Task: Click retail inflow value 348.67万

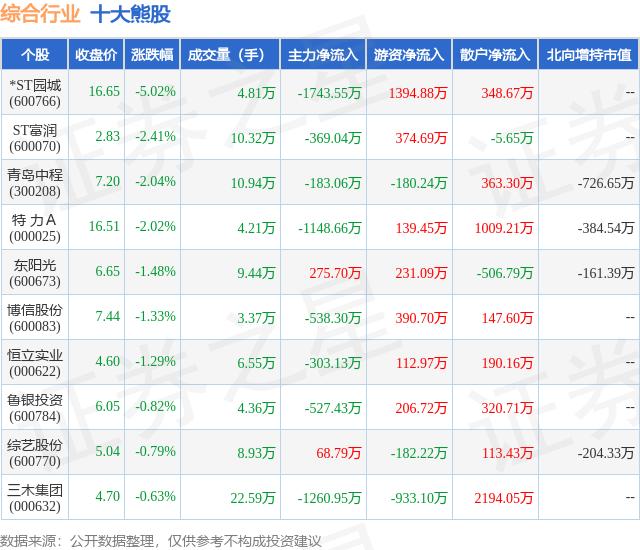Action: 507,93
